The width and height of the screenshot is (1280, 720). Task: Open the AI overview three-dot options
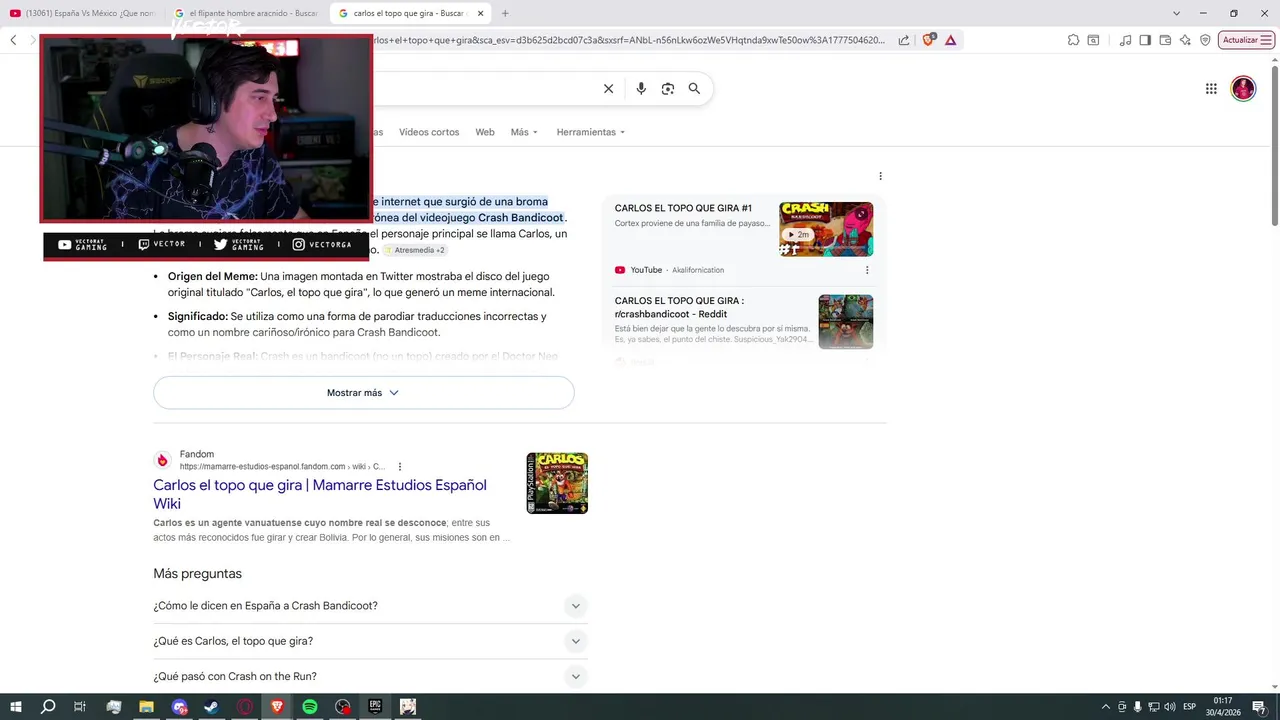[x=880, y=176]
